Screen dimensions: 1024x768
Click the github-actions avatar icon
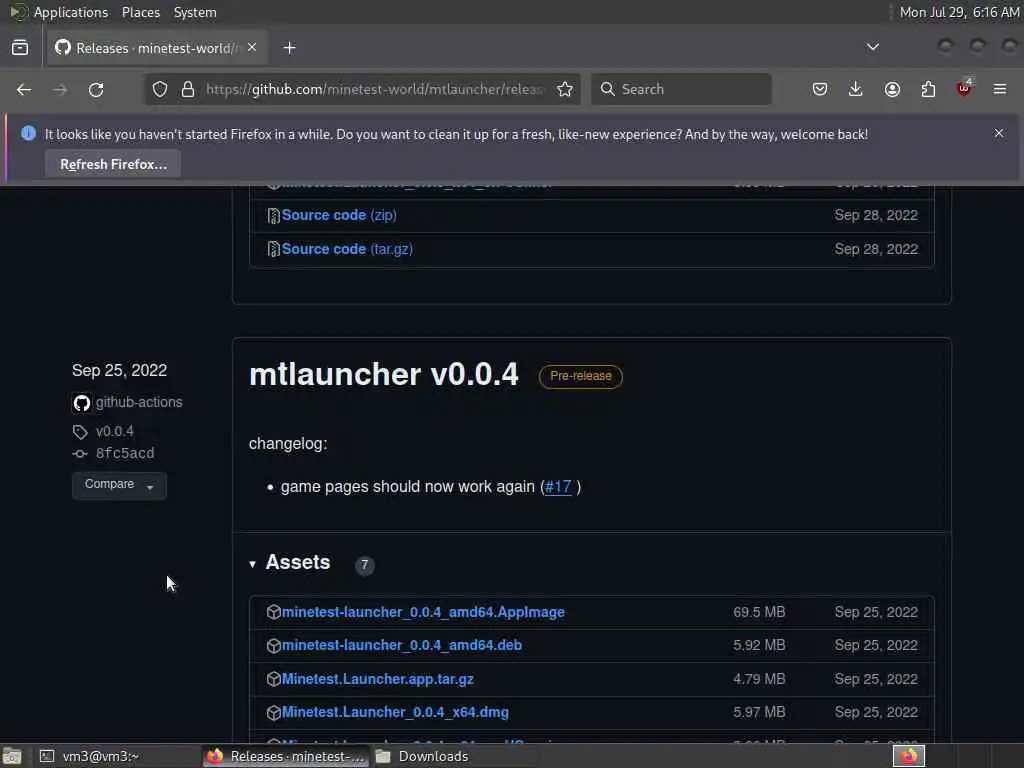[82, 403]
